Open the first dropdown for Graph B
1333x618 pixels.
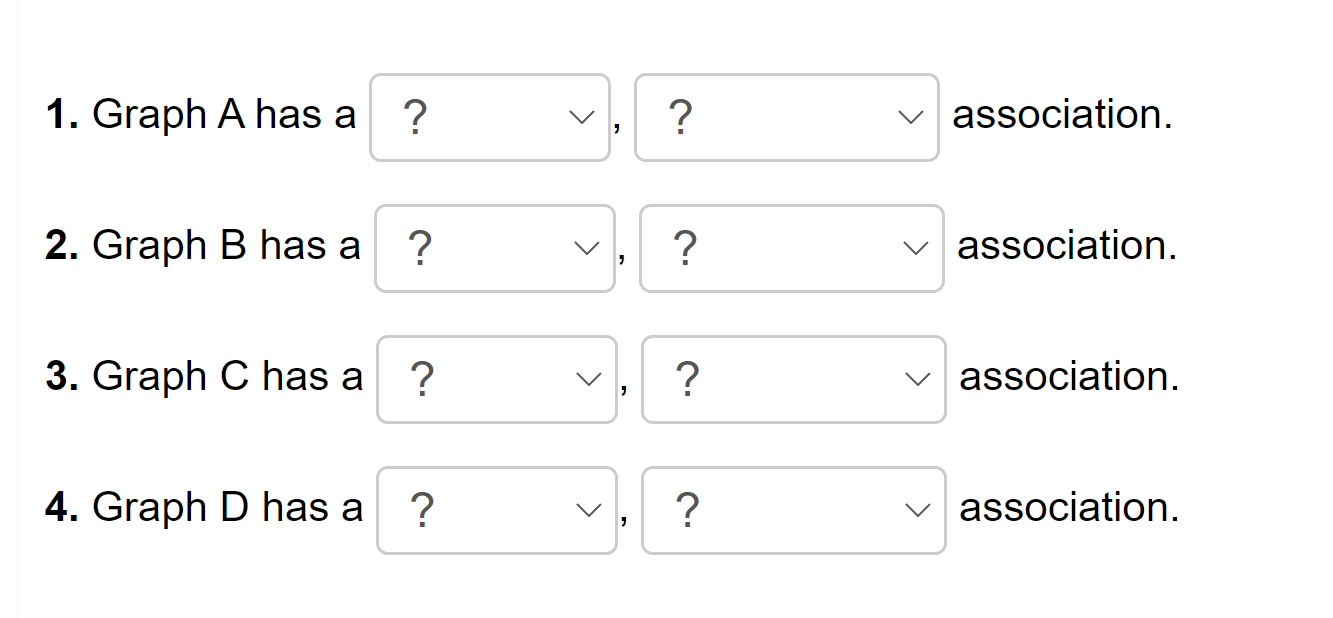point(494,249)
